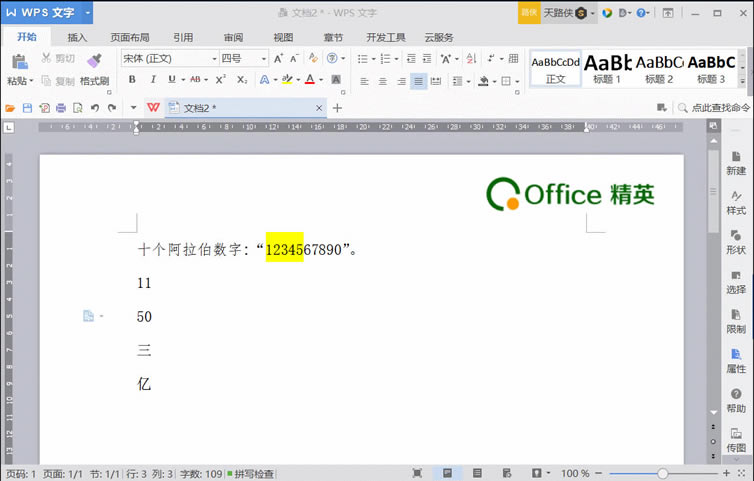Click the vertical scrollbar down arrow

pos(714,413)
